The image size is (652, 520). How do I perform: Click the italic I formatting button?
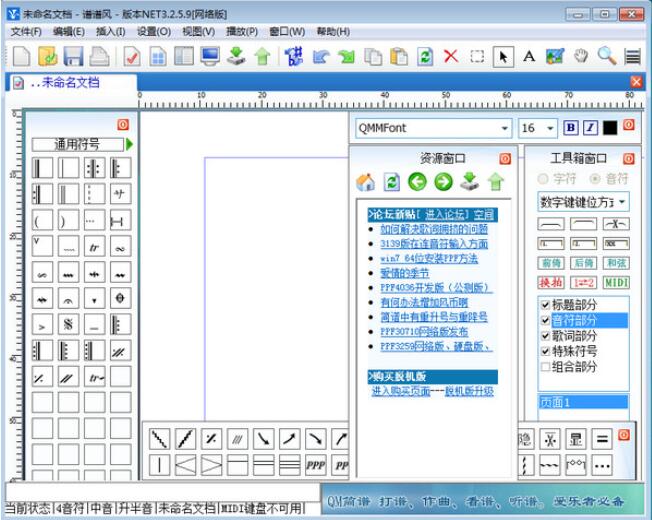[x=590, y=128]
